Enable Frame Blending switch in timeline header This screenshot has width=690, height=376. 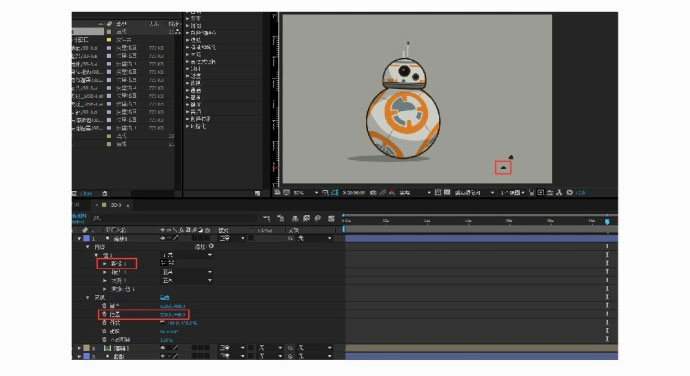(x=306, y=218)
